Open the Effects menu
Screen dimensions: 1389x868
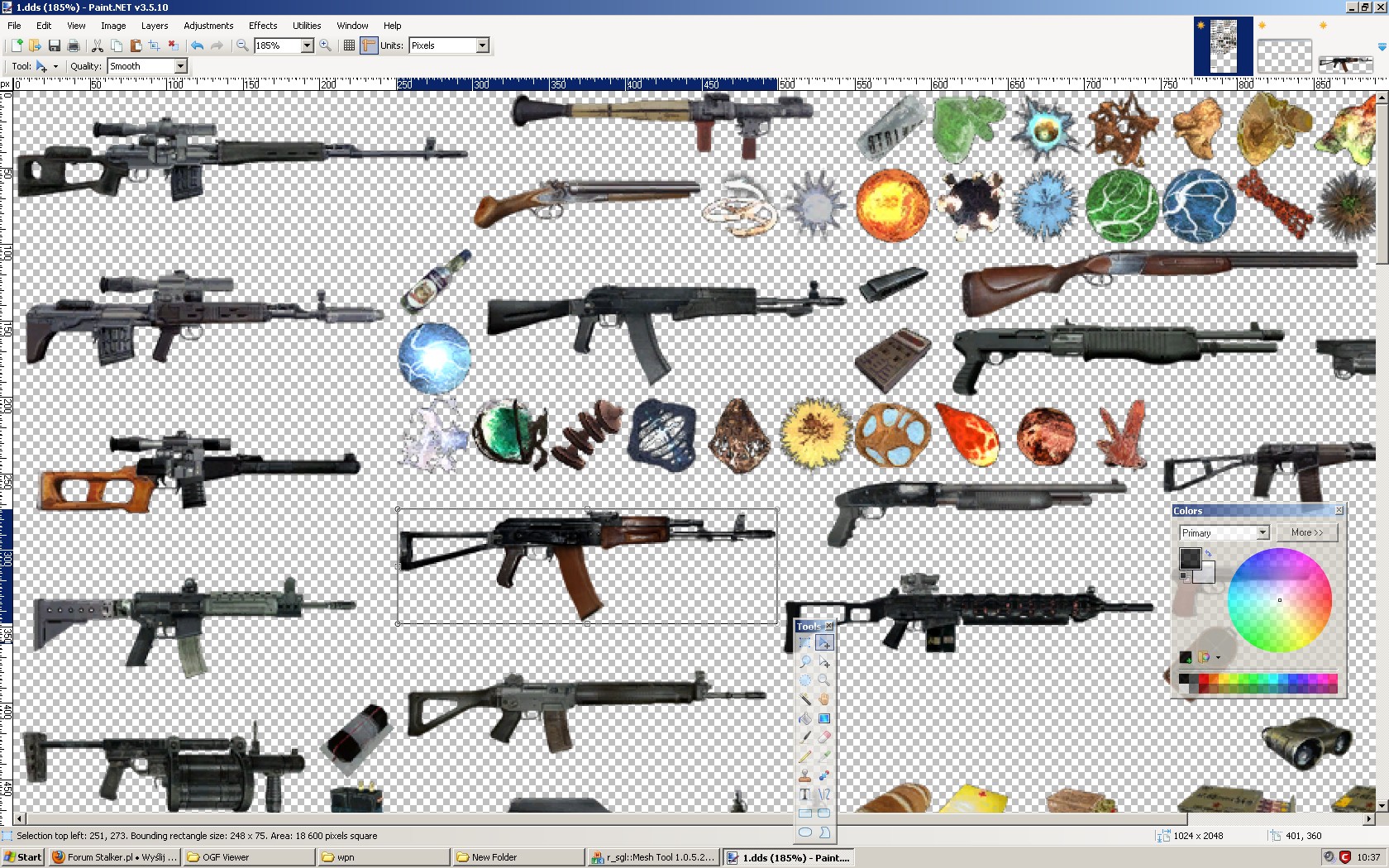(263, 26)
